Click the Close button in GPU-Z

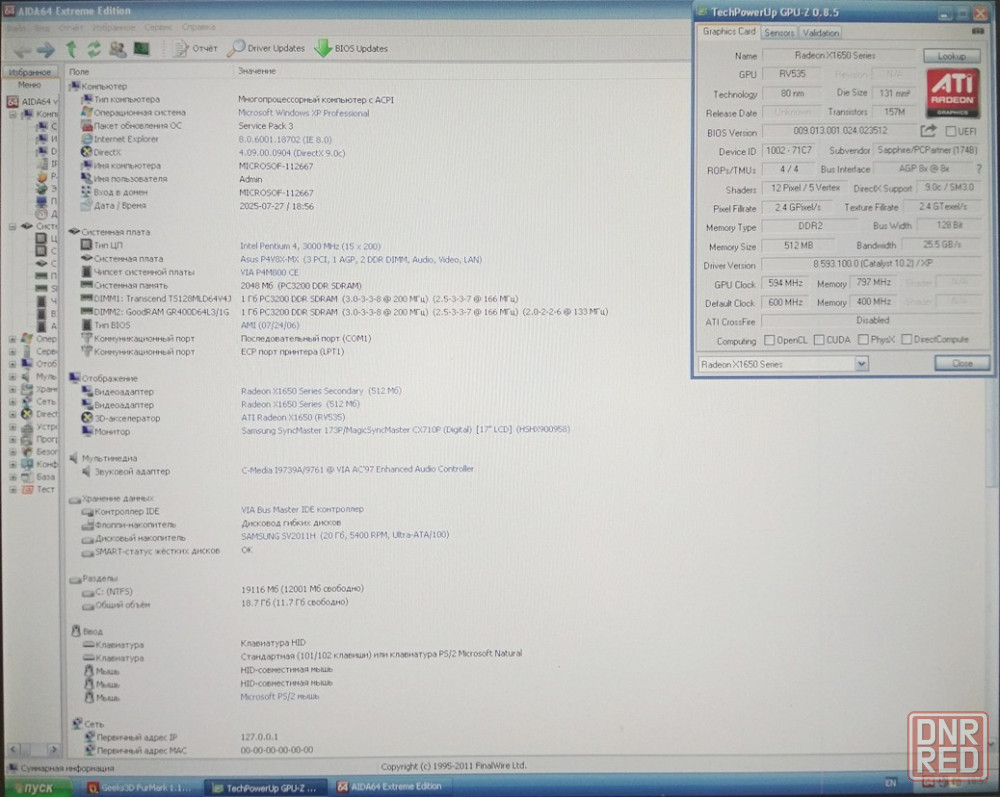point(962,363)
